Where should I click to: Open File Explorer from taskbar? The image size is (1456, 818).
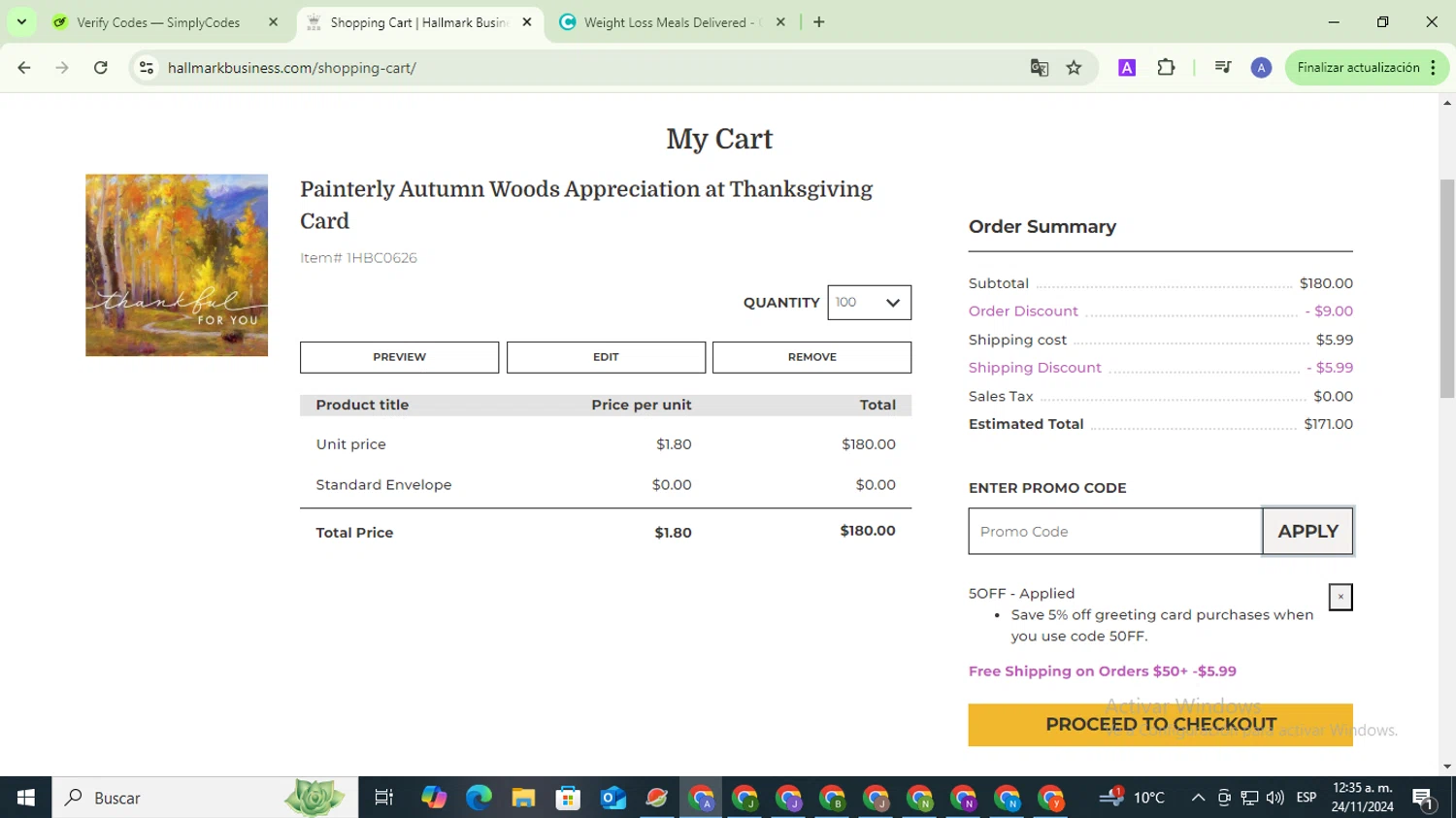click(523, 798)
